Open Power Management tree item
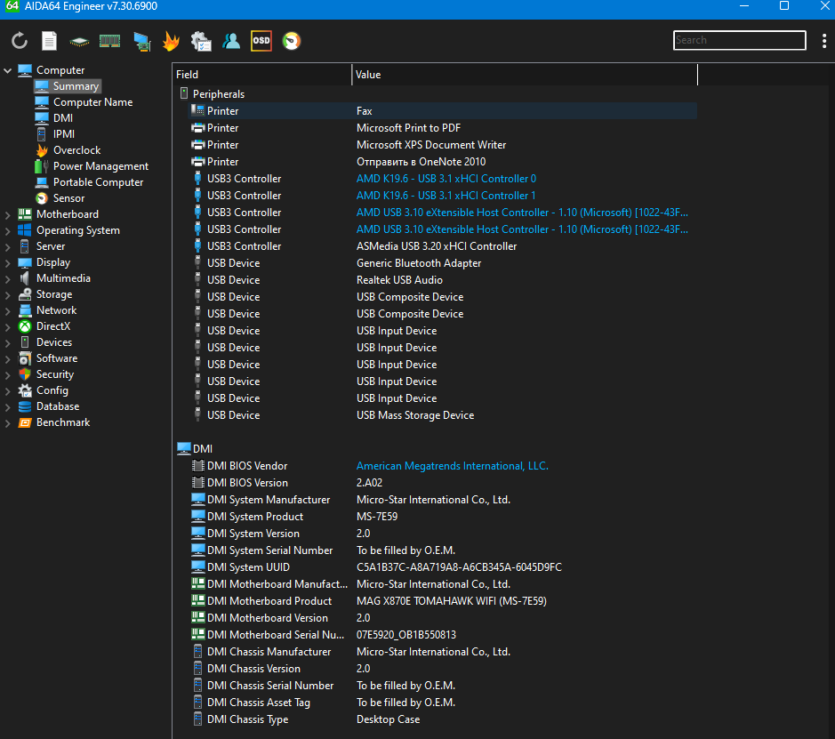The height and width of the screenshot is (739, 835). tap(101, 166)
